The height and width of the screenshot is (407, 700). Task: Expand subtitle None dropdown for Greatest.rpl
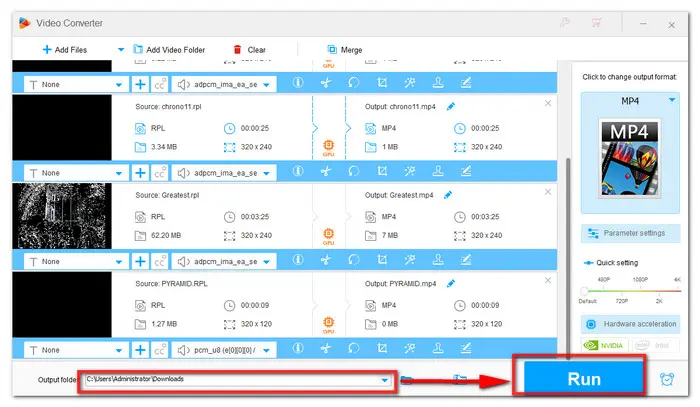point(121,260)
